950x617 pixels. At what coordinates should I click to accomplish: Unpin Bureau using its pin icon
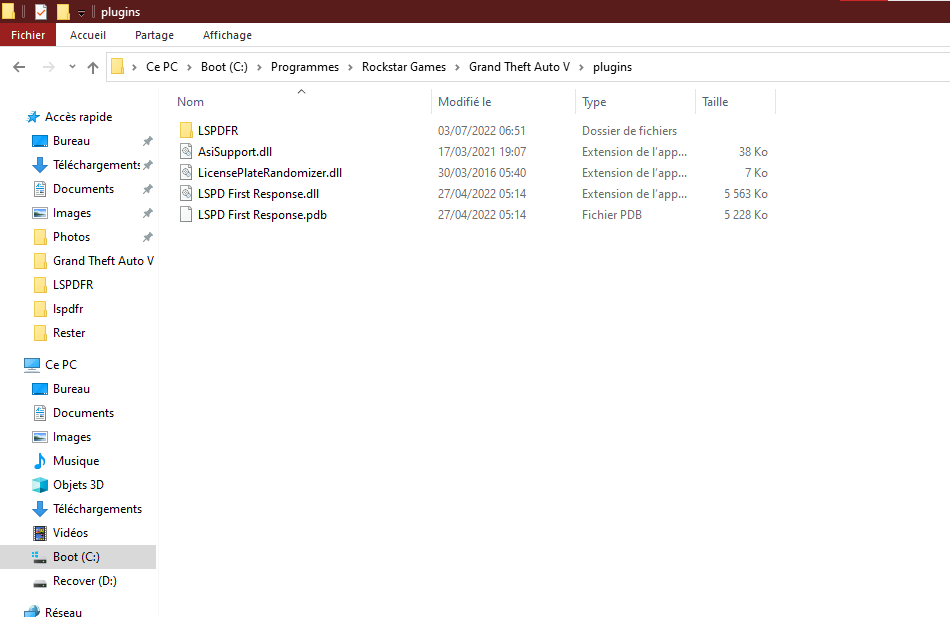pyautogui.click(x=147, y=141)
